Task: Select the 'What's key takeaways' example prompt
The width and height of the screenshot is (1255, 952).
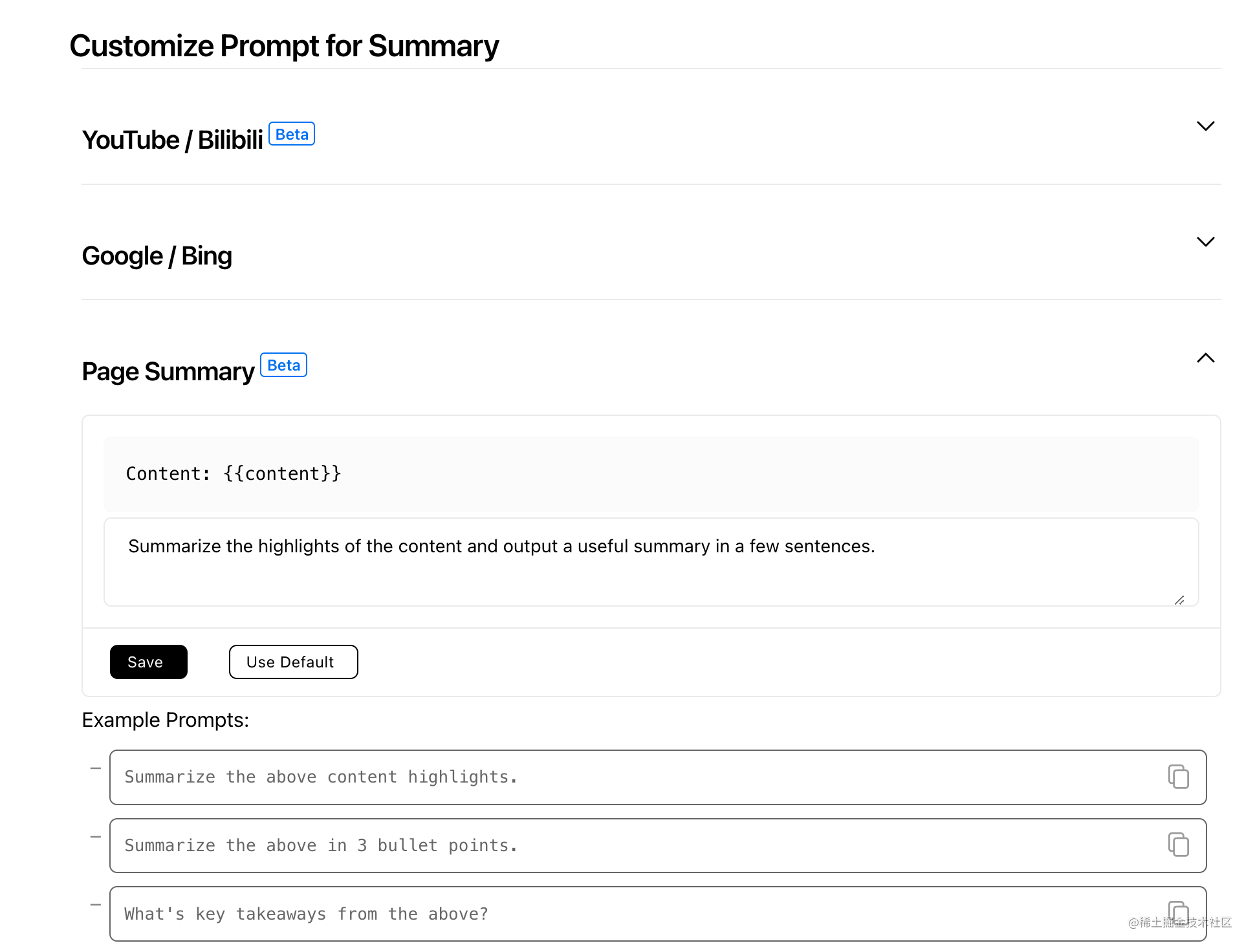Action: coord(658,913)
